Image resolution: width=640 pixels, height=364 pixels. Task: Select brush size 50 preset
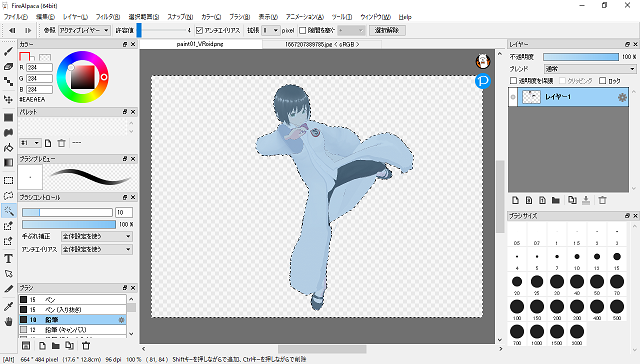tap(597, 284)
